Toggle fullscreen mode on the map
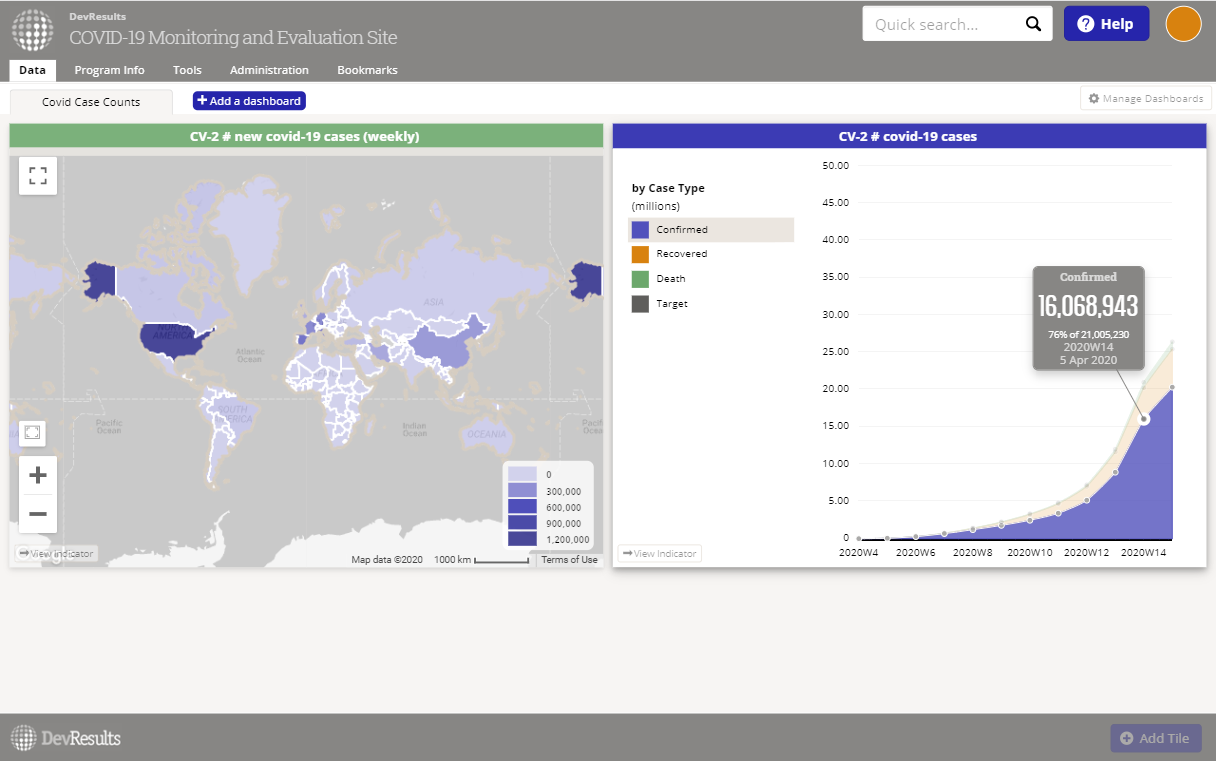 [x=38, y=176]
